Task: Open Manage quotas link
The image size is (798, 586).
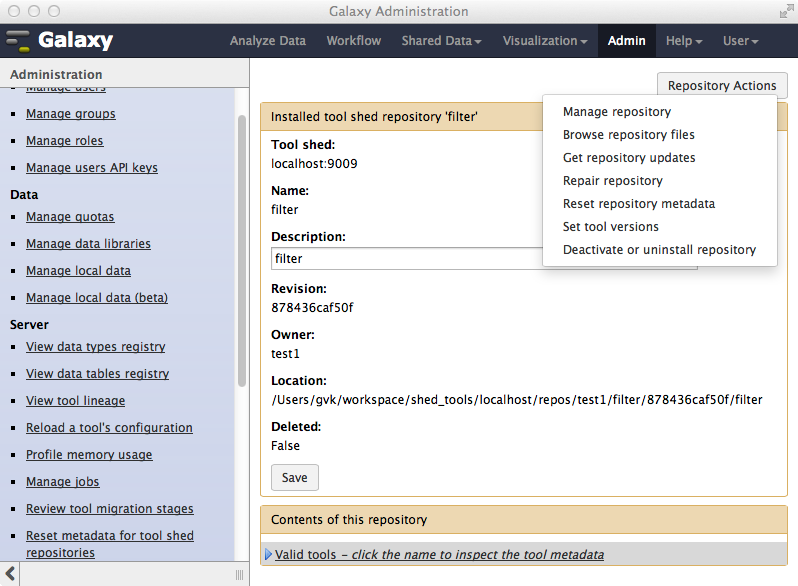Action: 70,217
